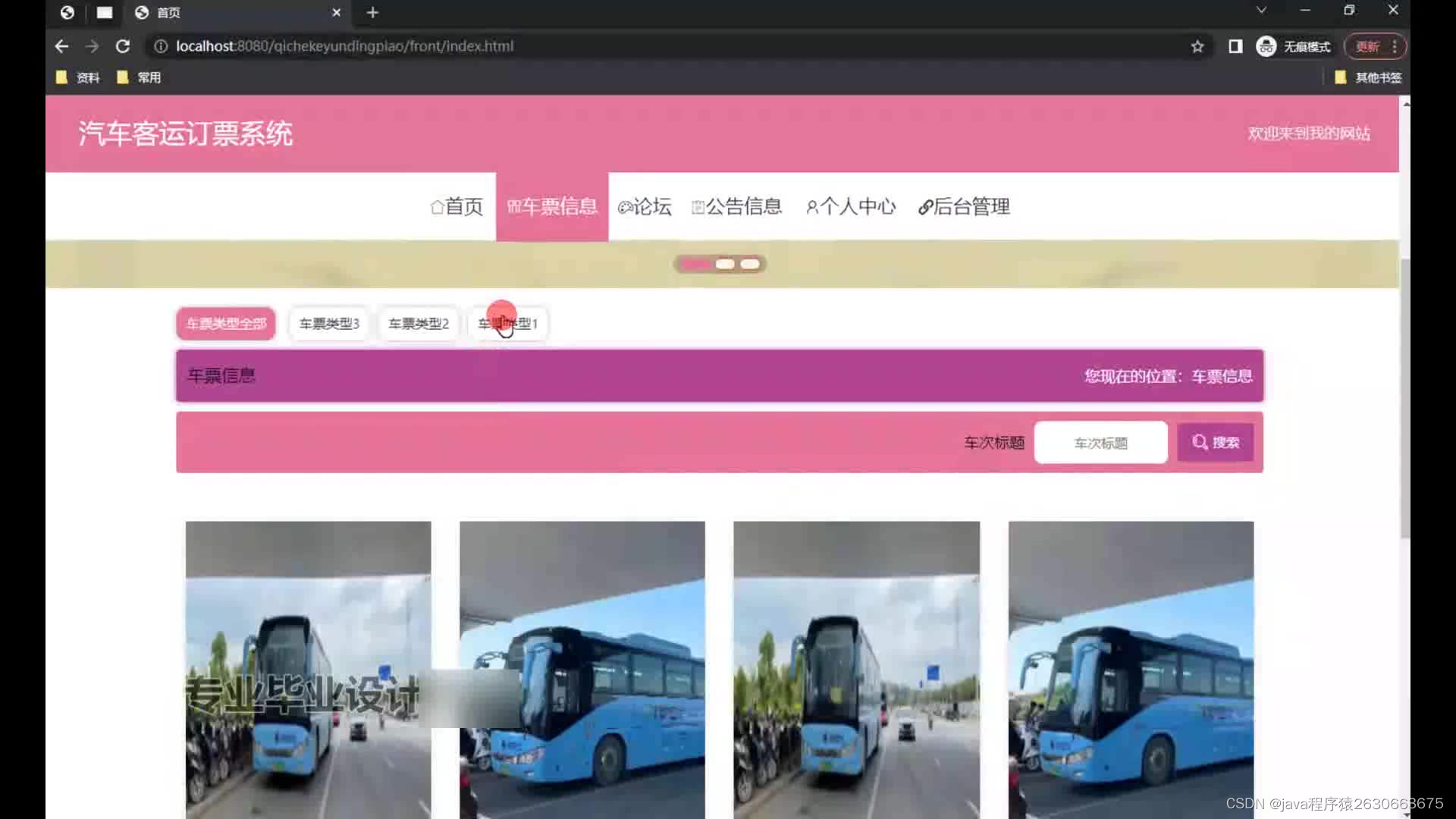Enable the 车票类型2 filter
Viewport: 1456px width, 819px height.
[x=419, y=324]
